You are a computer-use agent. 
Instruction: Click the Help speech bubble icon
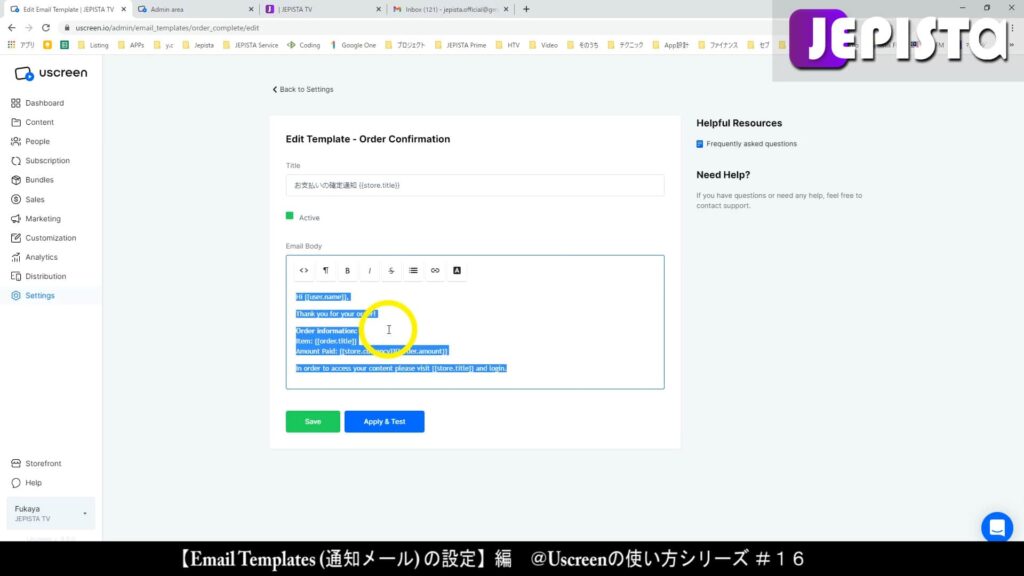click(16, 483)
